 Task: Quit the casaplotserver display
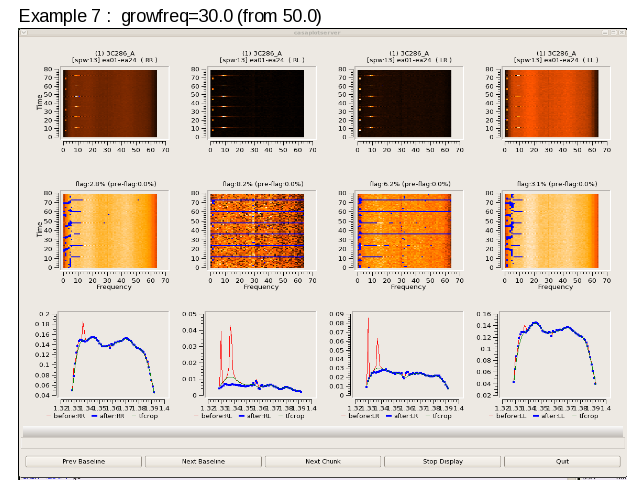pyautogui.click(x=562, y=461)
